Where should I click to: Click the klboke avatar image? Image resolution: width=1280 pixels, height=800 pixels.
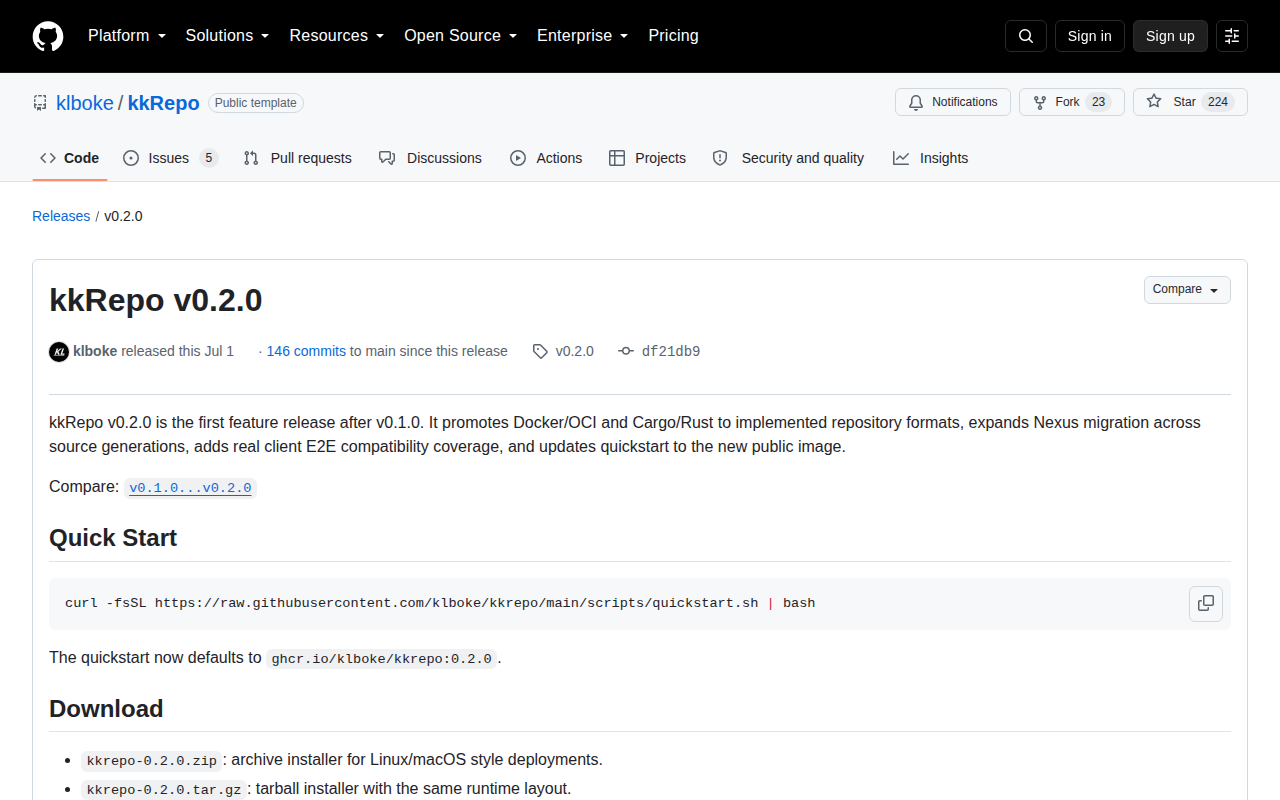pyautogui.click(x=59, y=351)
